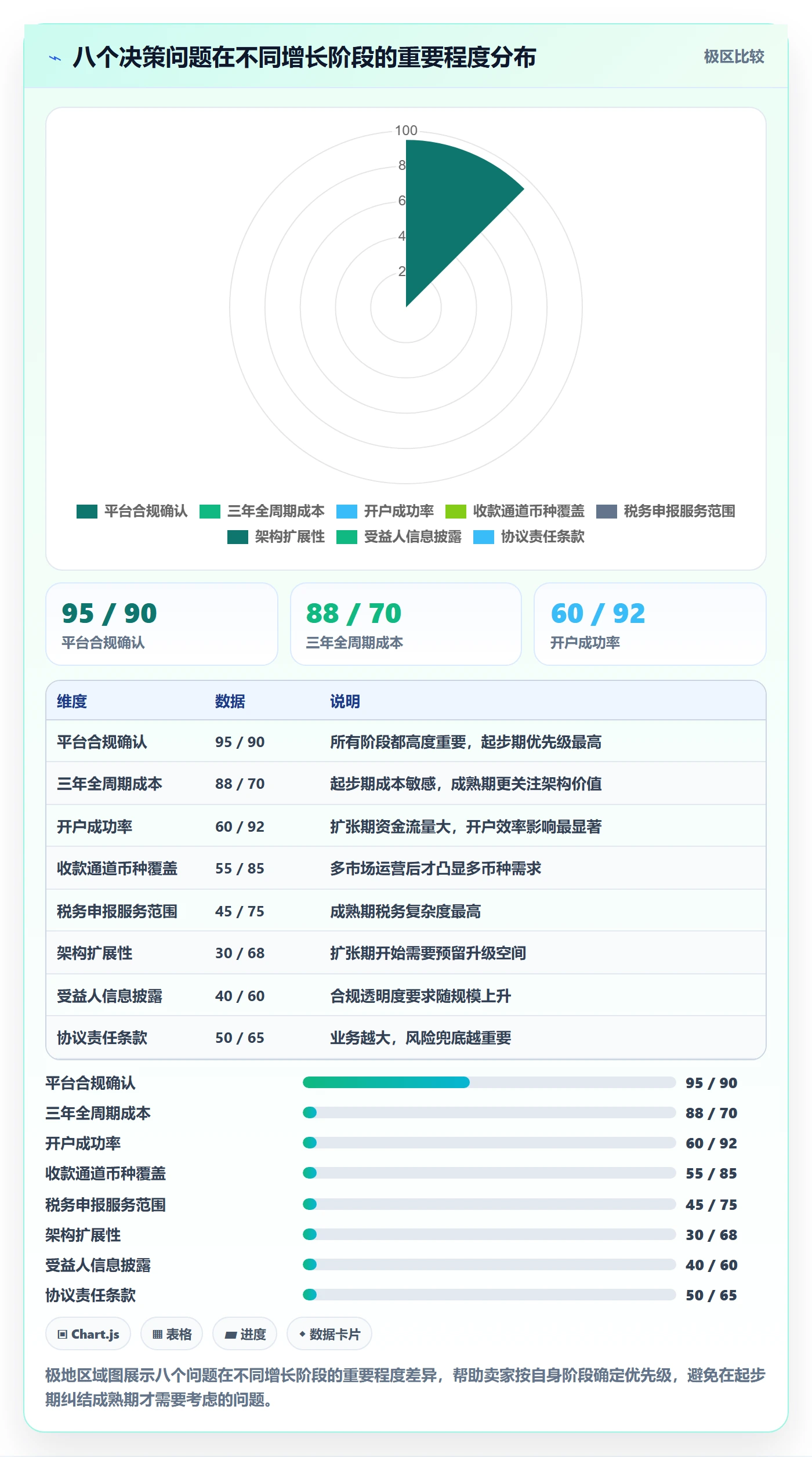Click the lightning icon beside the title

[55, 58]
